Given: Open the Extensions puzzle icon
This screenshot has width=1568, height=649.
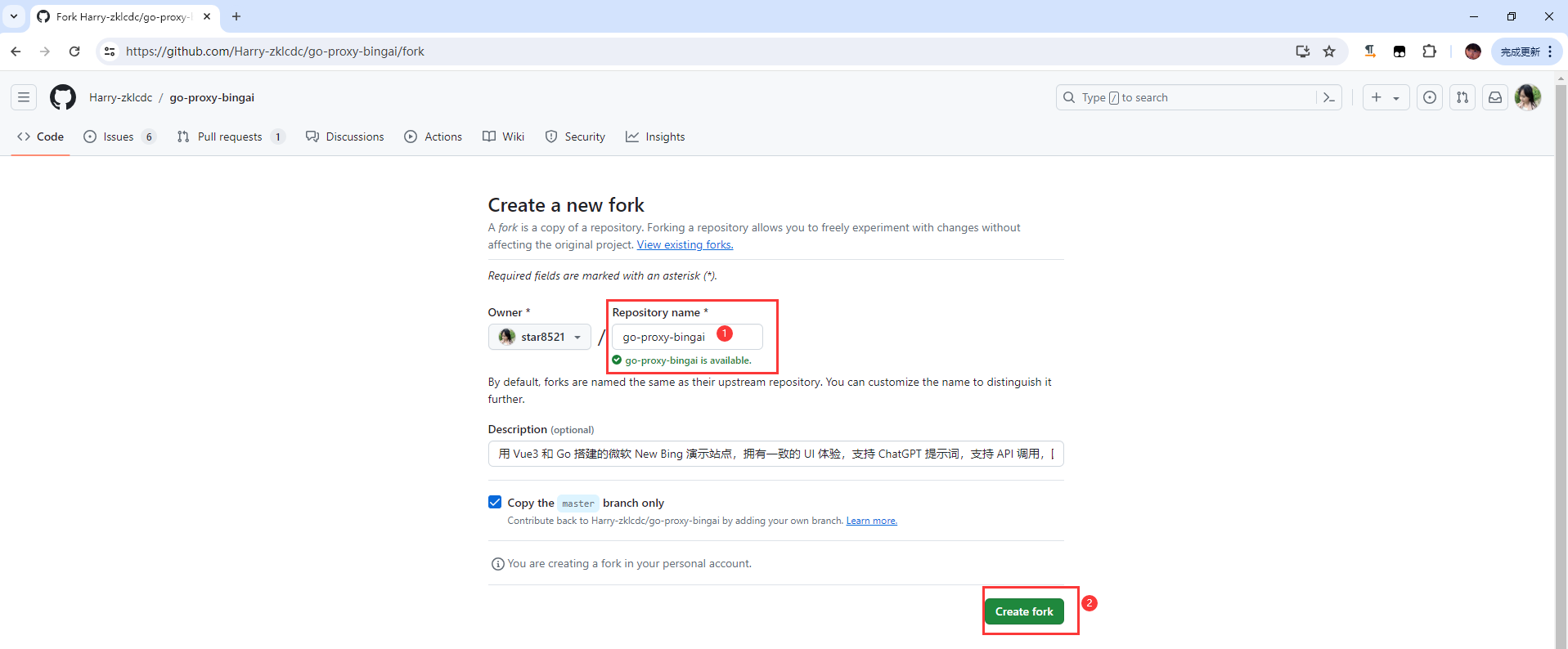Looking at the screenshot, I should pos(1429,51).
